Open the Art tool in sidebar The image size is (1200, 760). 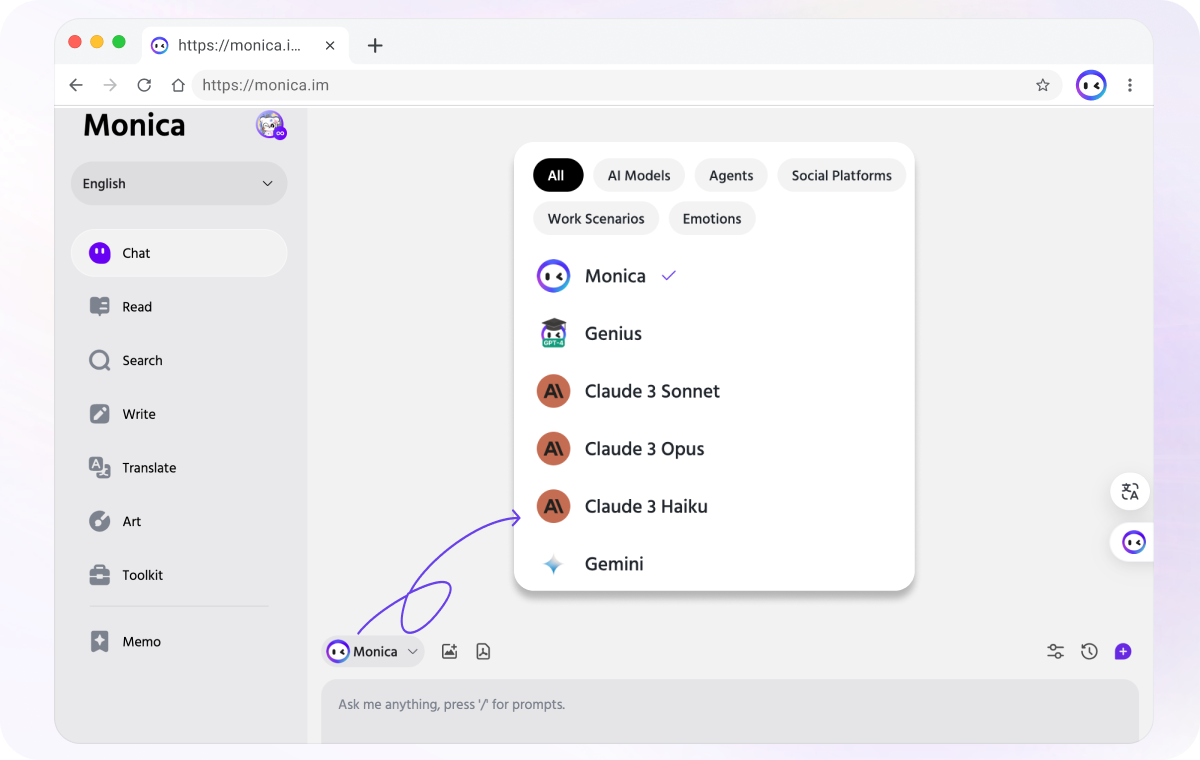click(131, 521)
